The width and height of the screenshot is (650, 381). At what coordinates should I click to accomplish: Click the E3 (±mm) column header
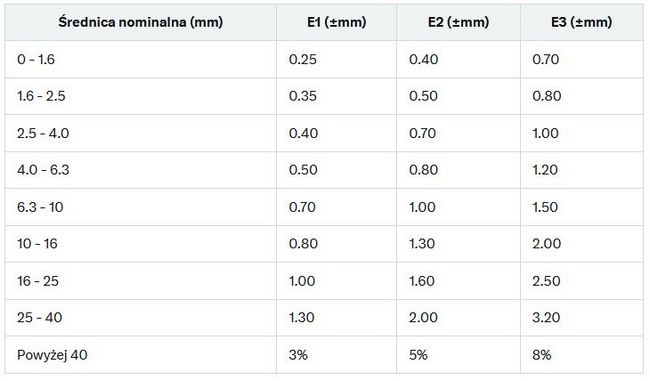point(582,22)
